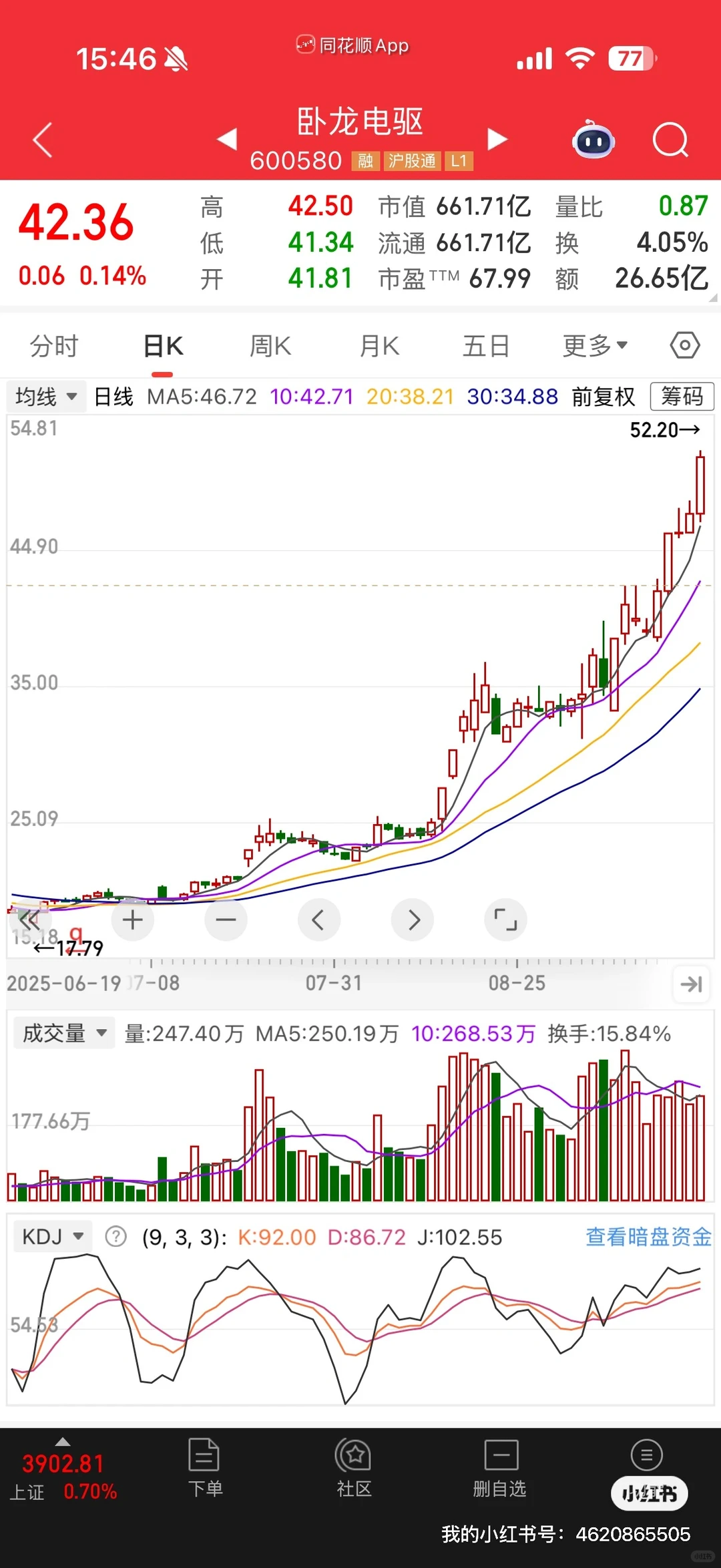Tap 我的小红书号 4620865505 text

point(565,1534)
